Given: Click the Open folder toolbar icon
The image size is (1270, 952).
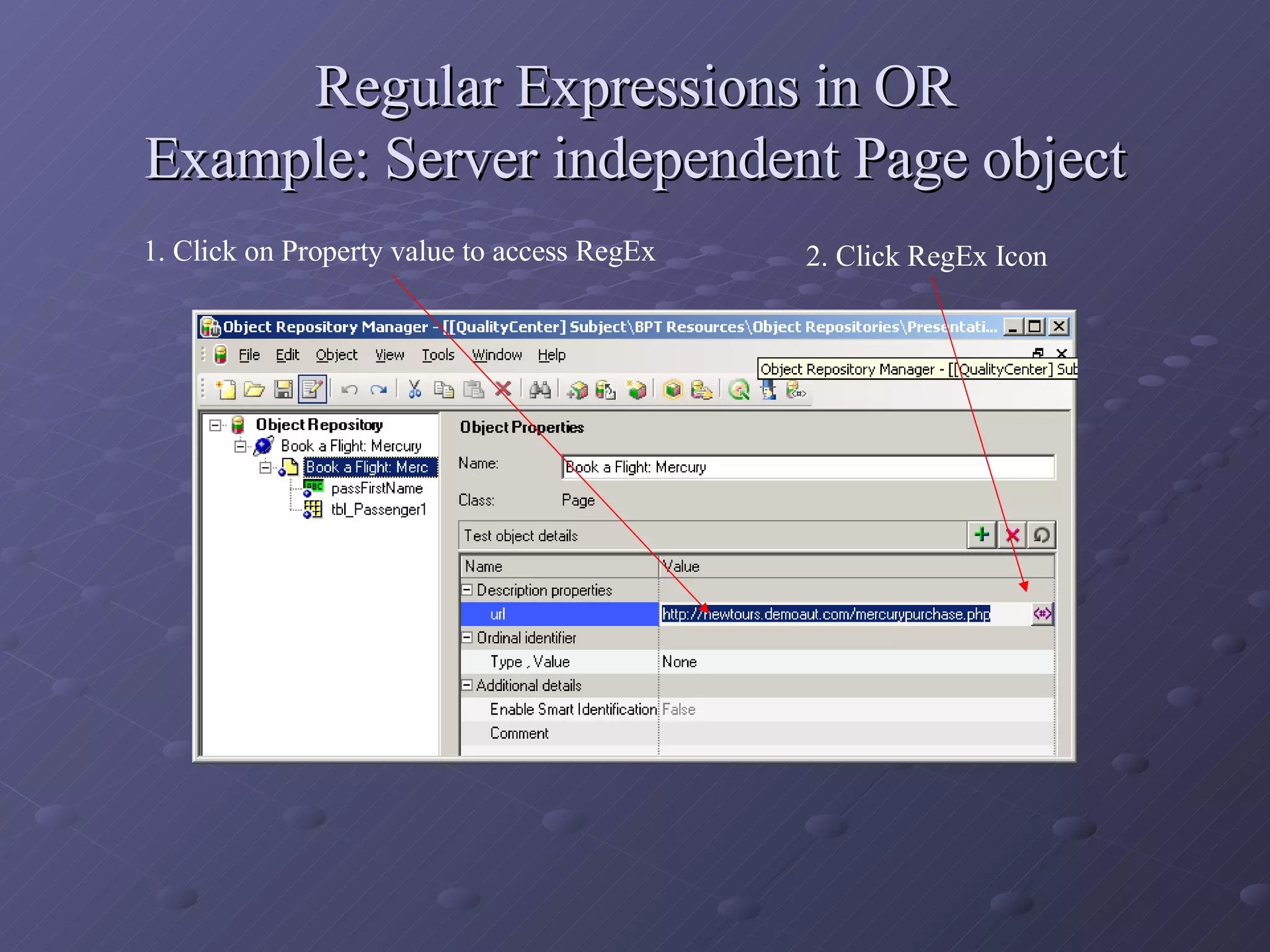Looking at the screenshot, I should 254,390.
